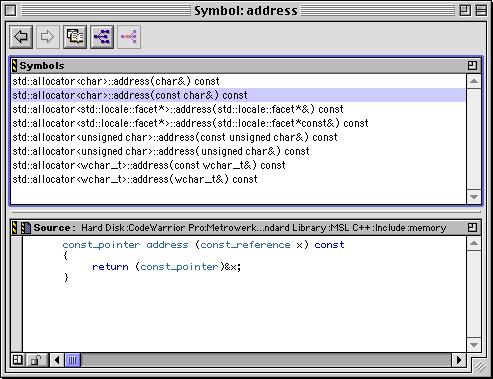Click the forward arrow toolbar button
Viewport: 493px width, 379px height.
(48, 37)
